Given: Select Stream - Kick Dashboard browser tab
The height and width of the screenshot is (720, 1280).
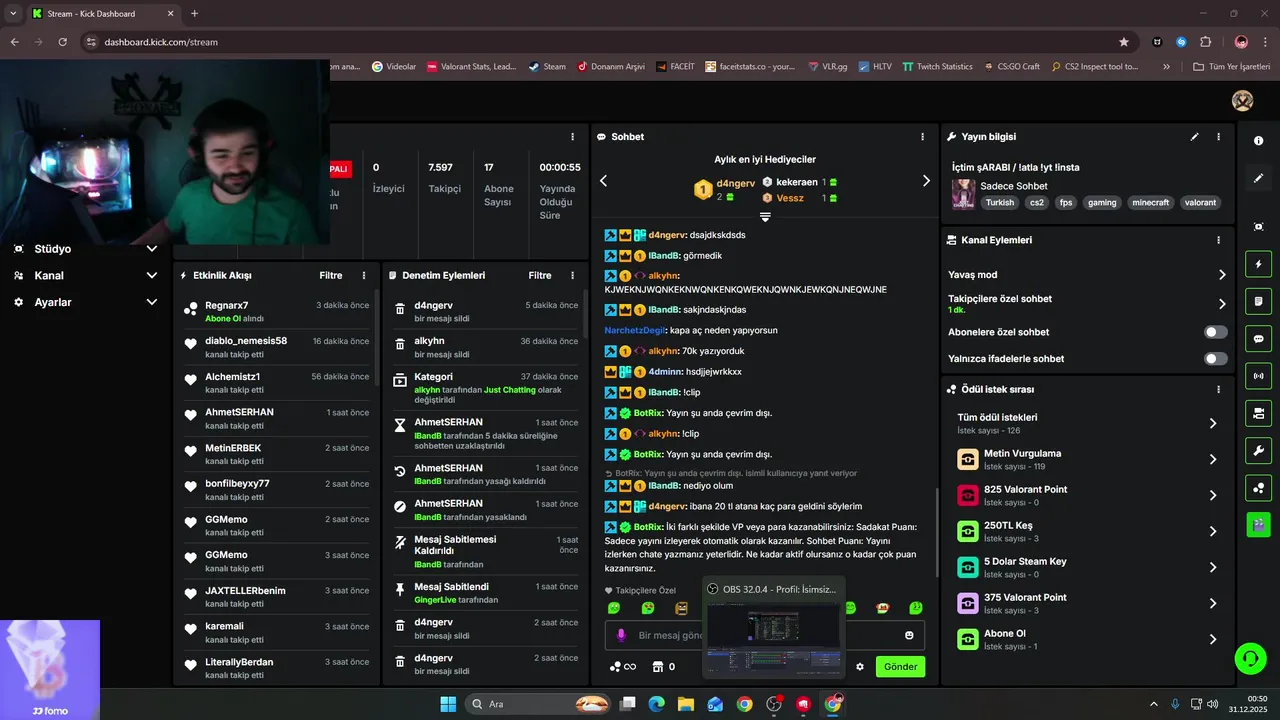Looking at the screenshot, I should pos(102,14).
